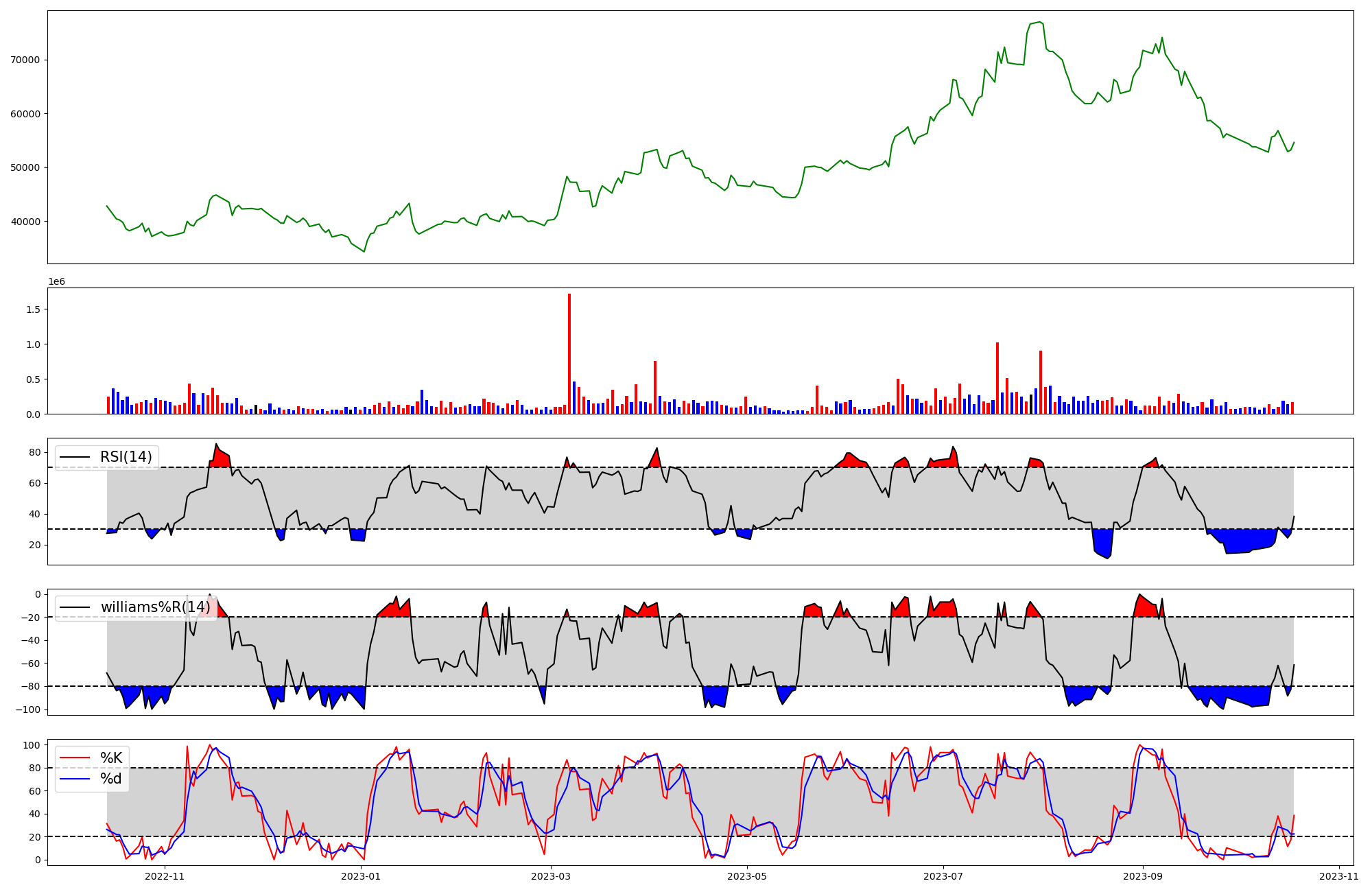Click the highest peak of green price line
Screen dimensions: 1372x892
coord(1040,23)
